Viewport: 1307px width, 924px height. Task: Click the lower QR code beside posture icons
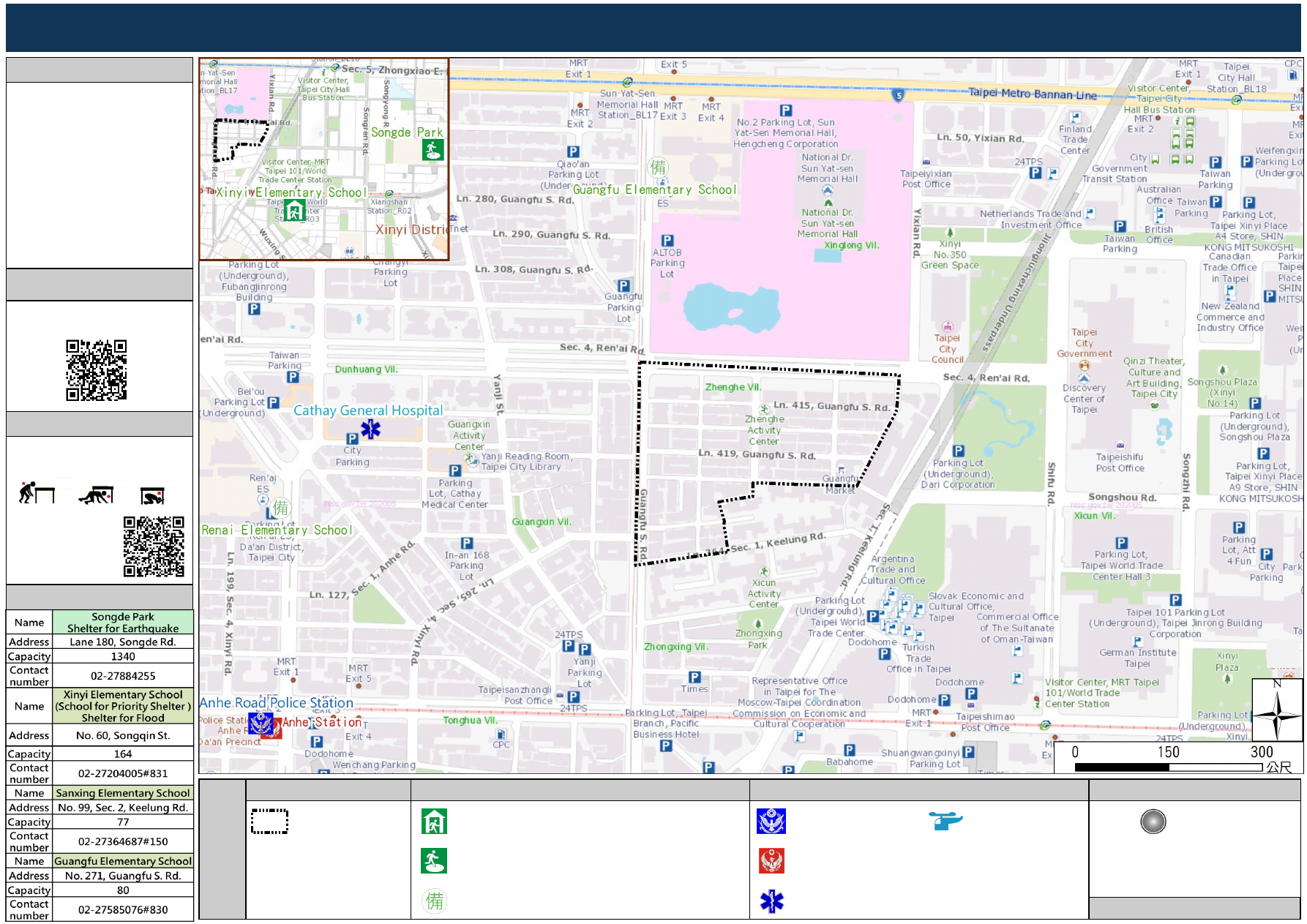pos(154,546)
